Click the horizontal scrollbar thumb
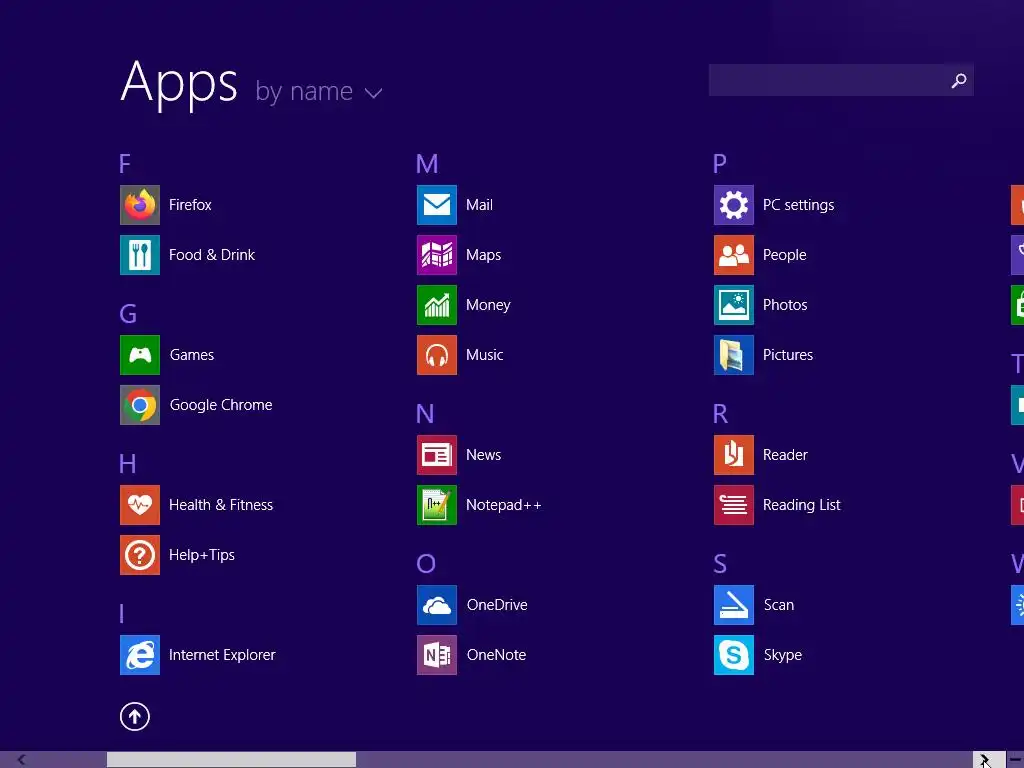This screenshot has height=768, width=1024. [232, 760]
